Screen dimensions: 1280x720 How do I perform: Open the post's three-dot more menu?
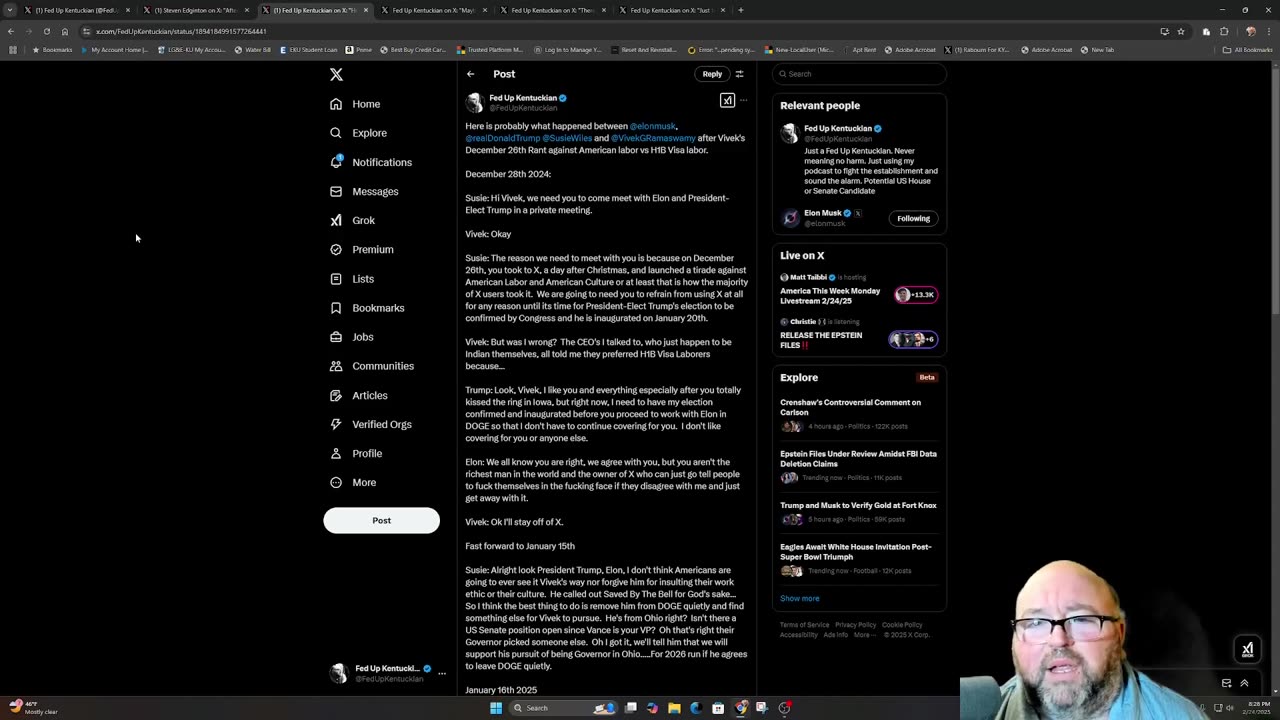(743, 100)
